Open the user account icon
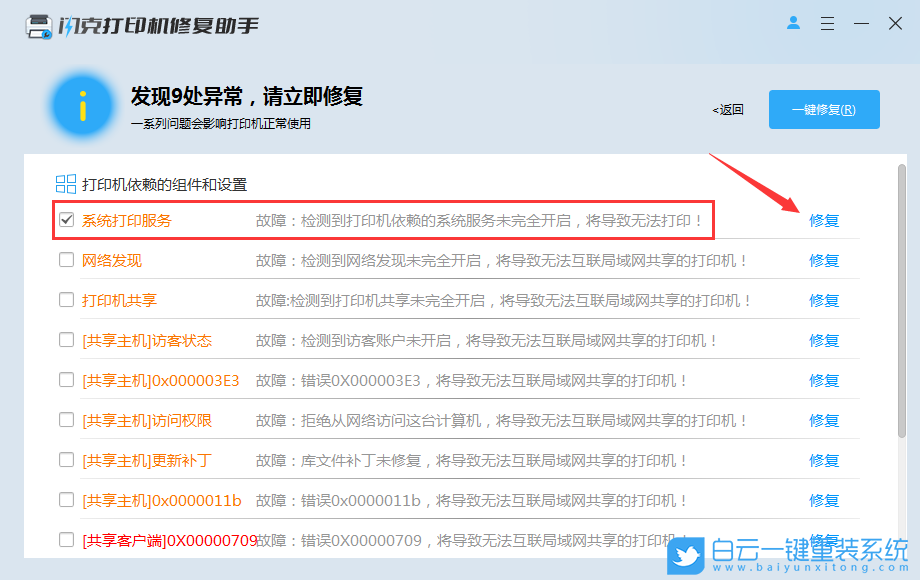Screen dimensions: 920x580 click(793, 24)
